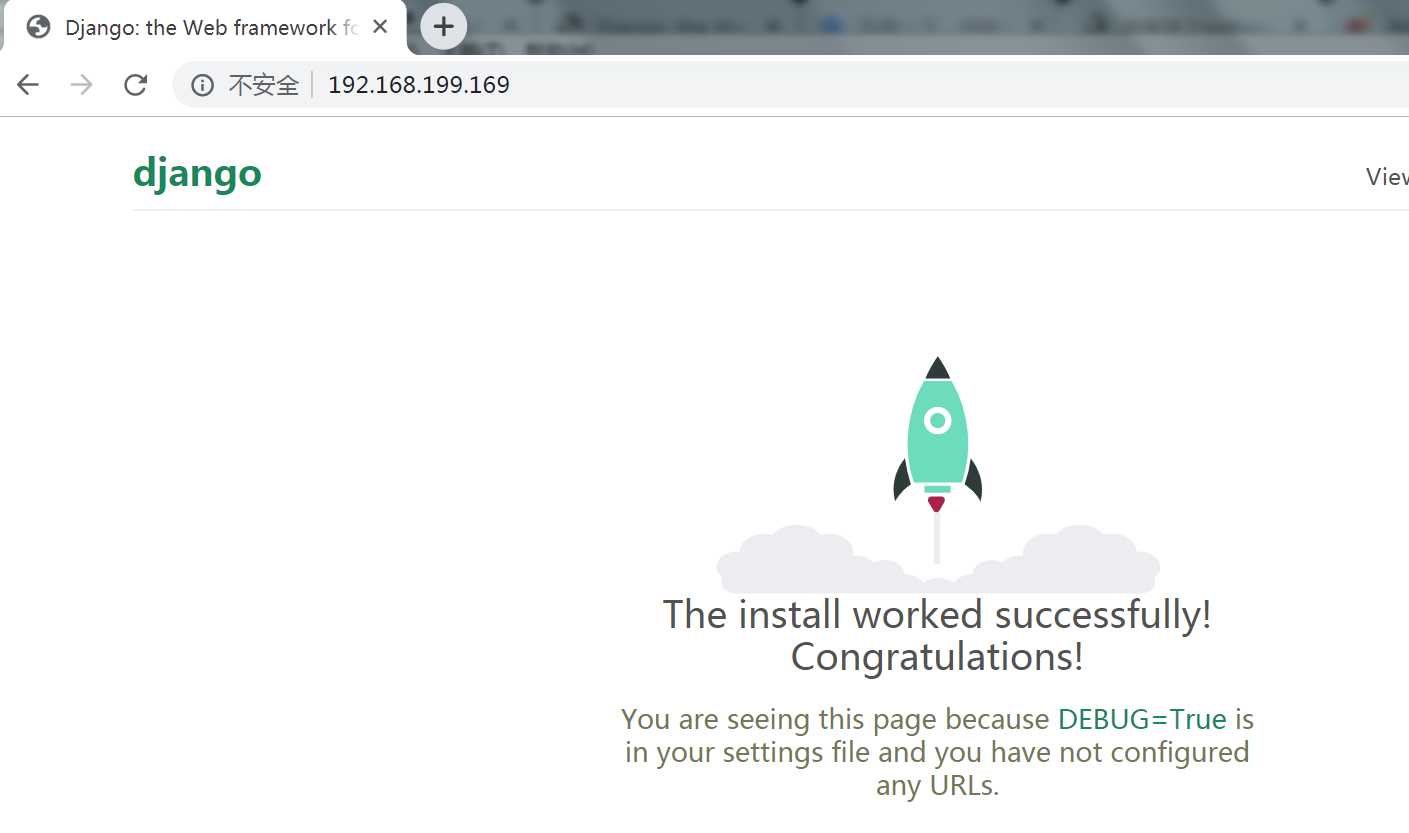Open site info via the not-secure icon
1409x833 pixels.
pos(203,85)
